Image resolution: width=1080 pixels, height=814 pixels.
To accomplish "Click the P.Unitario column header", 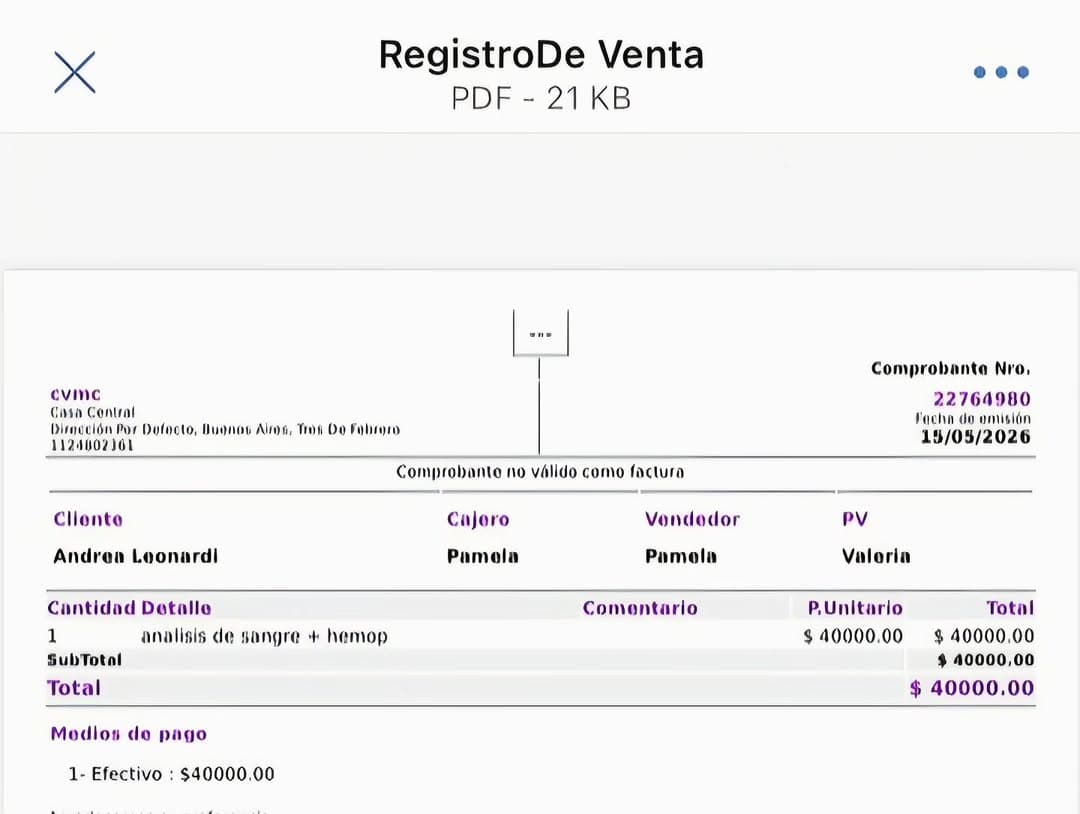I will [x=855, y=608].
